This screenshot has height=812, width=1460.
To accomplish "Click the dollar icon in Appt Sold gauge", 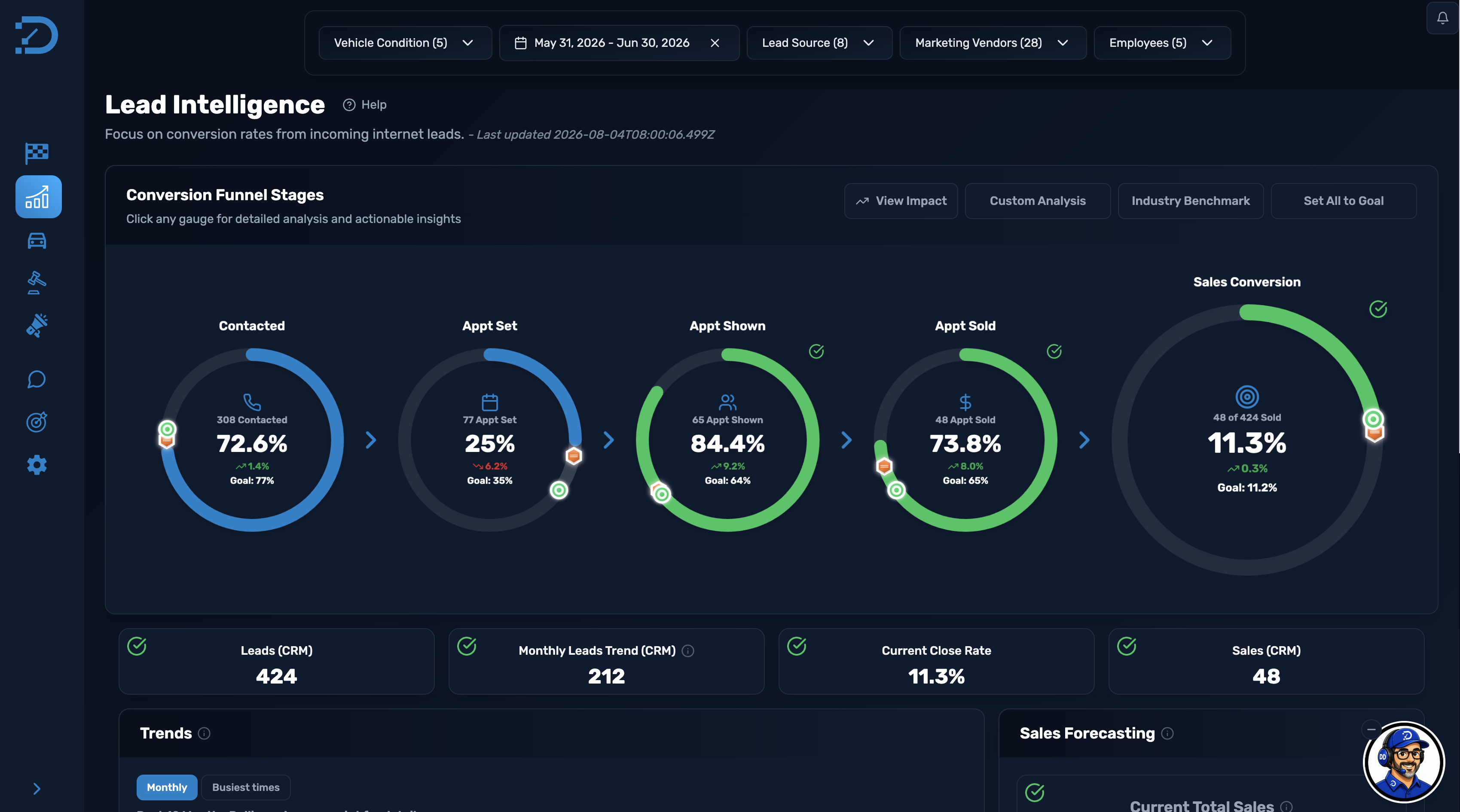I will [965, 402].
